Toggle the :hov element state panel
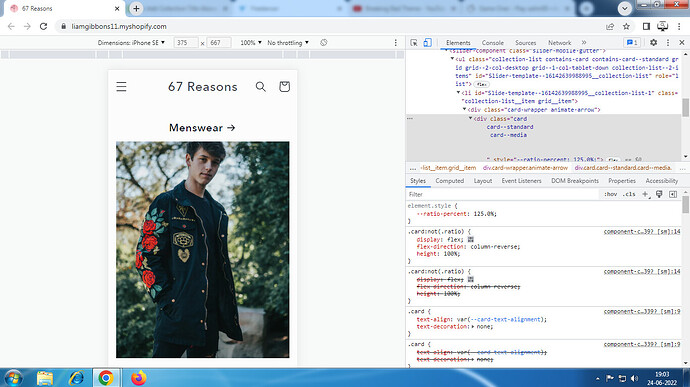This screenshot has width=690, height=387. coord(610,194)
